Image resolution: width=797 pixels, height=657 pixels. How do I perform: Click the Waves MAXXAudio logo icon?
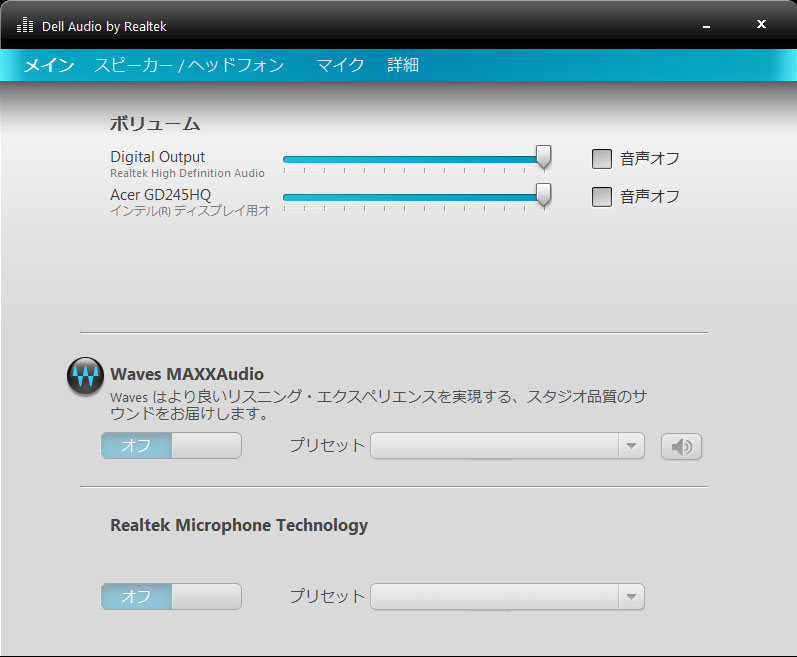pyautogui.click(x=85, y=376)
